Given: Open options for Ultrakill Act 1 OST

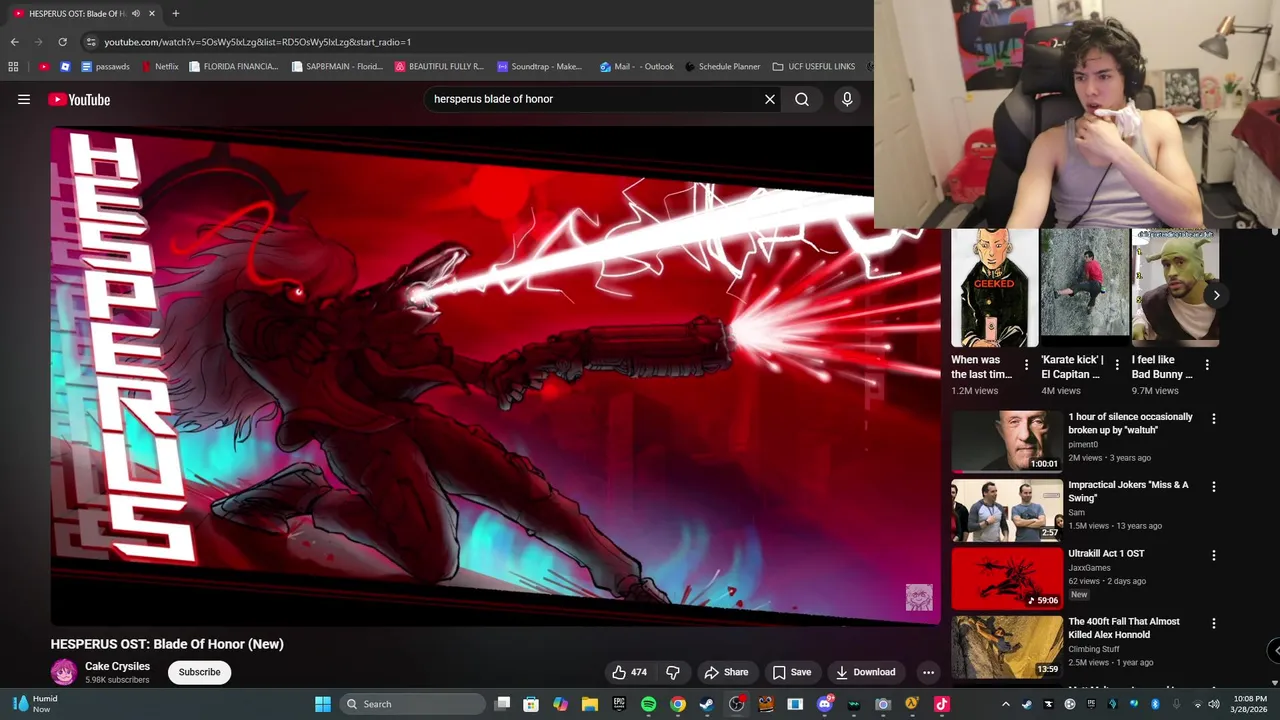Looking at the screenshot, I should (x=1214, y=555).
